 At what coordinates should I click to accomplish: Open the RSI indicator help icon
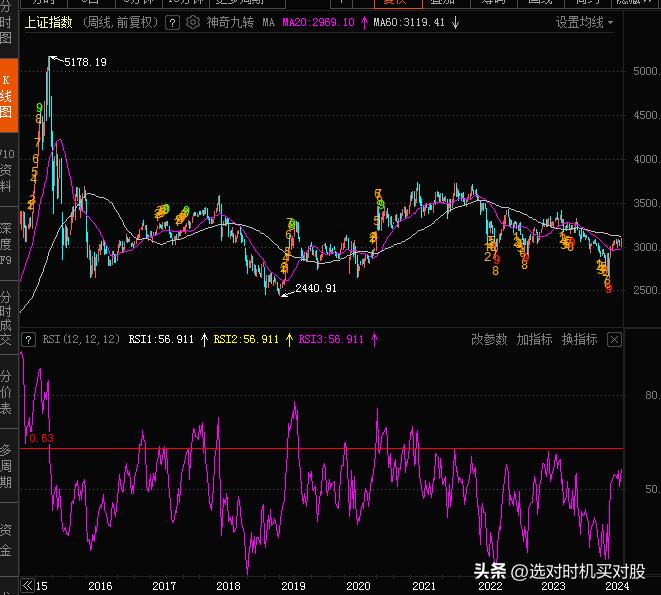coord(28,339)
